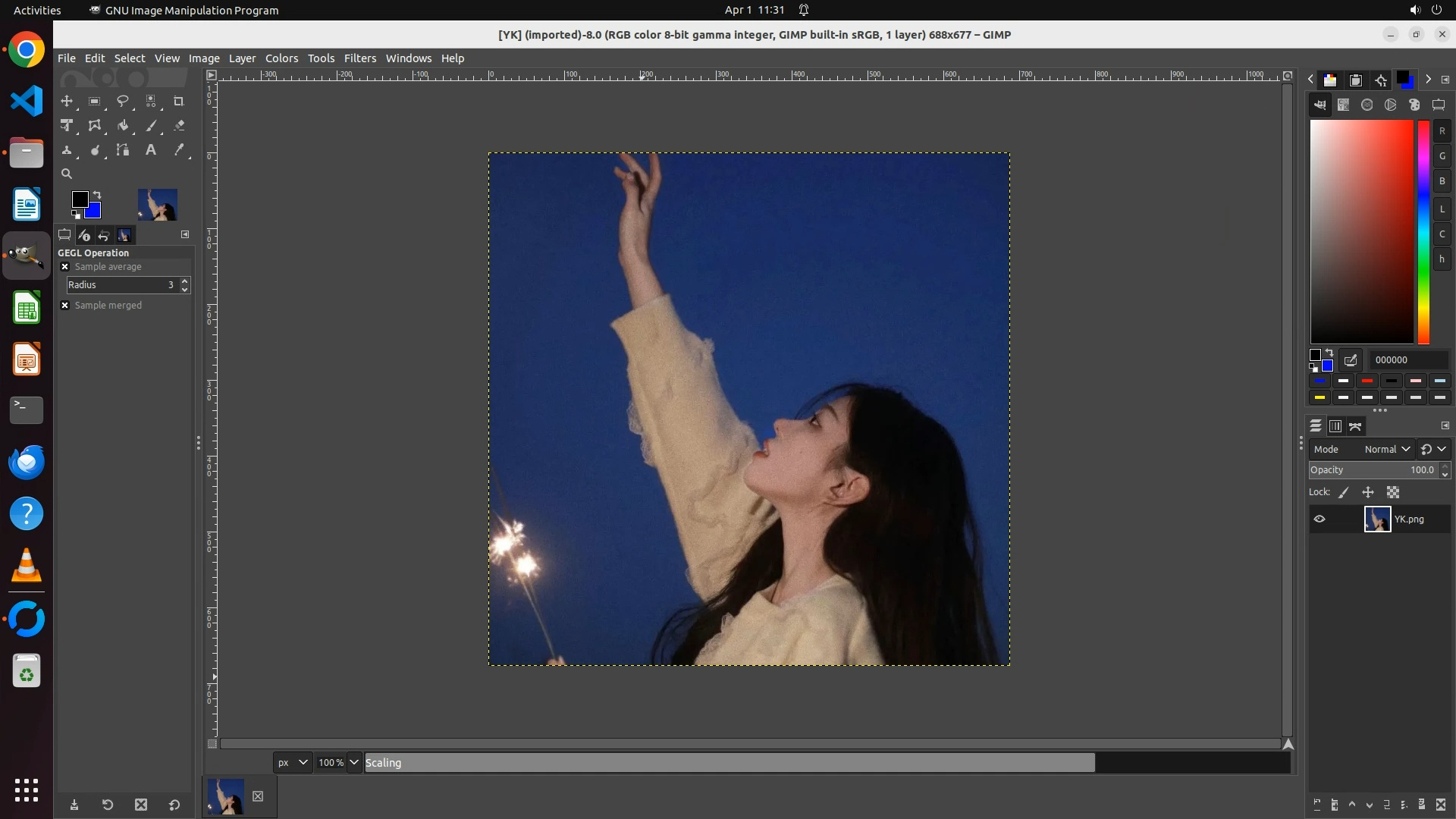Open the Colors menu

point(281,58)
